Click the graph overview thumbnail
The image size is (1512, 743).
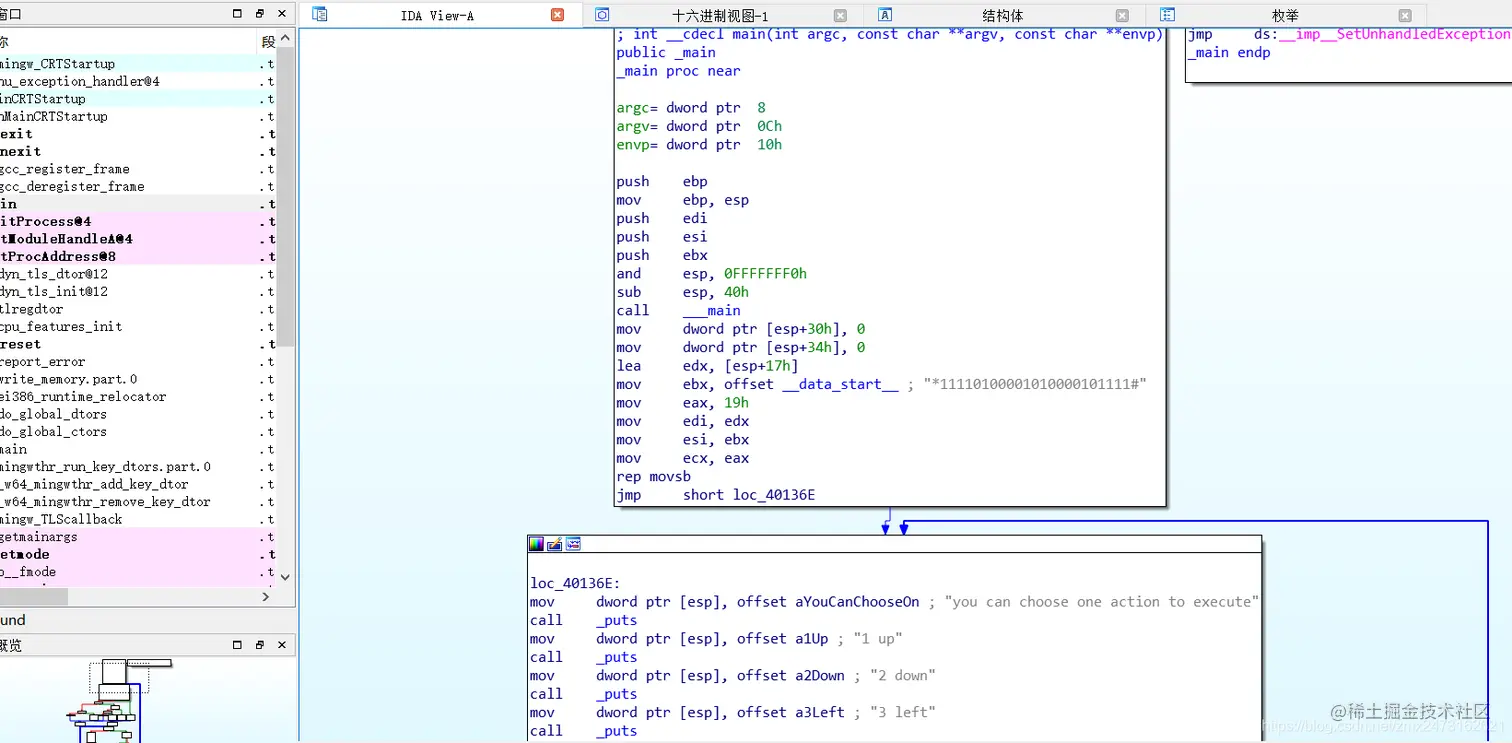click(117, 700)
